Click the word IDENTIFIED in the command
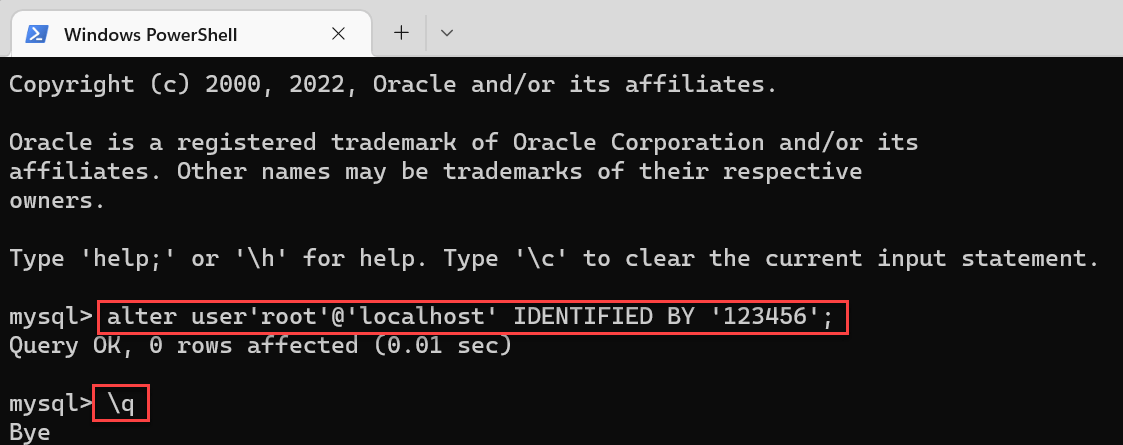 tap(582, 317)
